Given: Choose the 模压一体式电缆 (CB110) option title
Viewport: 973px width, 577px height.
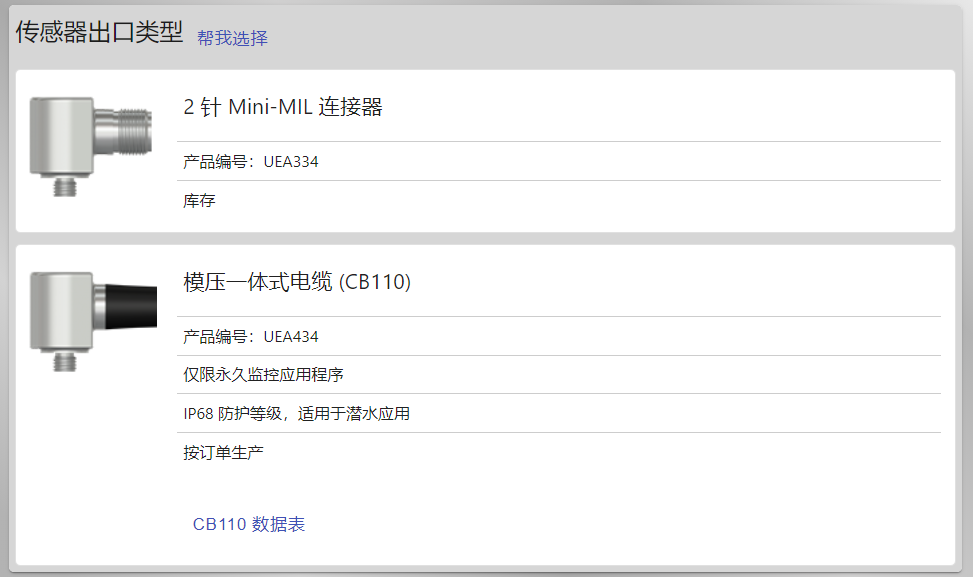Looking at the screenshot, I should (x=297, y=282).
